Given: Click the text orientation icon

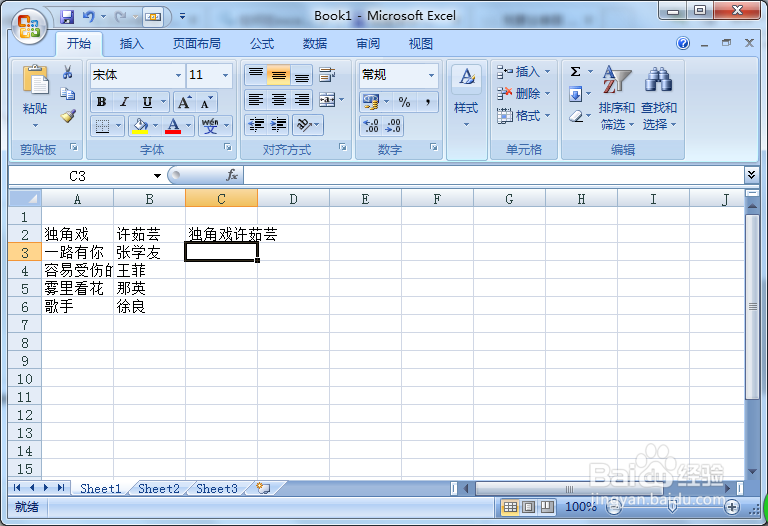Looking at the screenshot, I should pos(304,125).
